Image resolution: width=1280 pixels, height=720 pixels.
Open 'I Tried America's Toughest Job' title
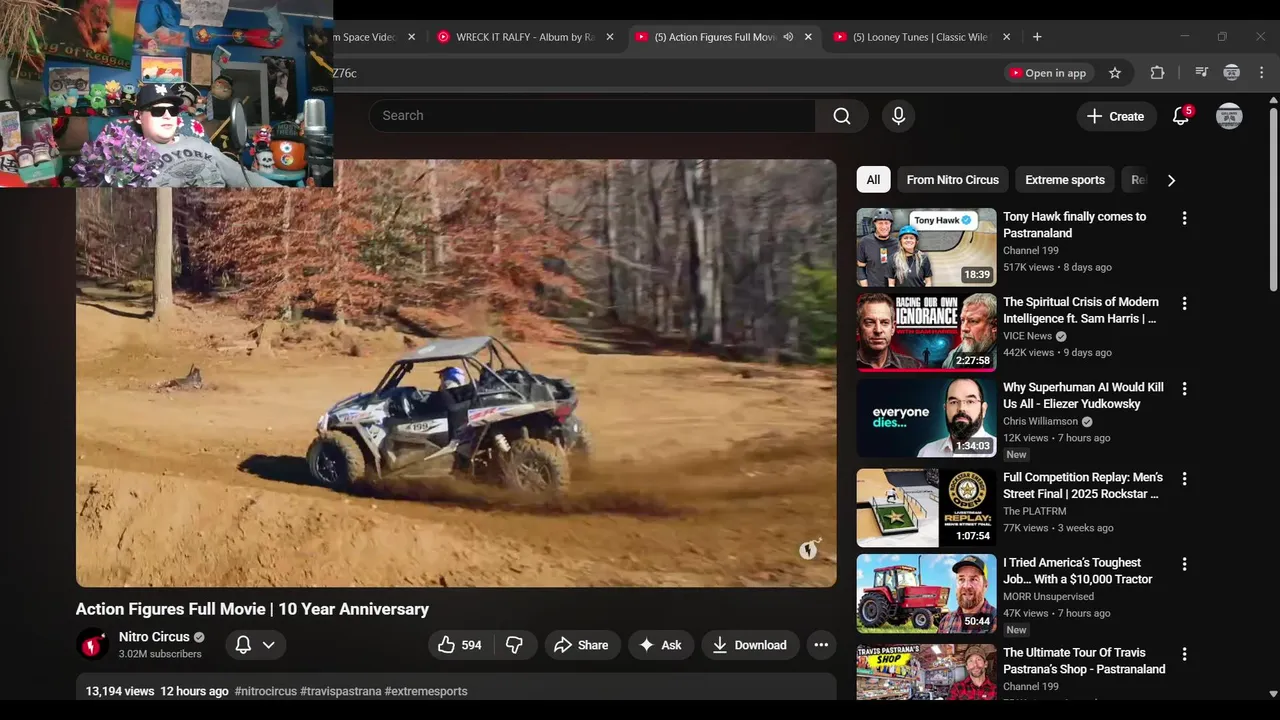[x=1078, y=571]
